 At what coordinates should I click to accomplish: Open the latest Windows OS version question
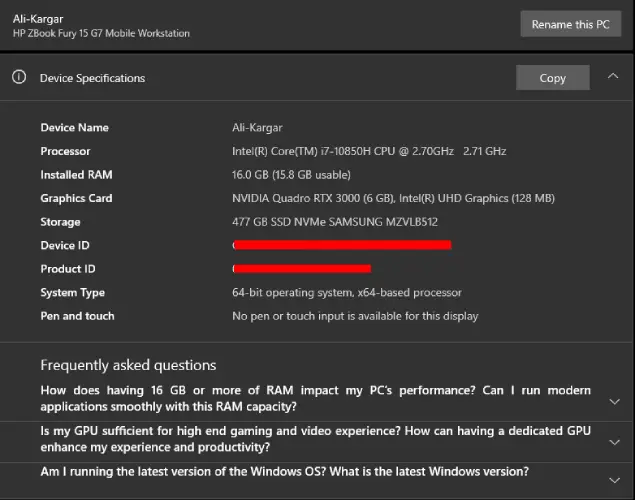click(x=284, y=472)
